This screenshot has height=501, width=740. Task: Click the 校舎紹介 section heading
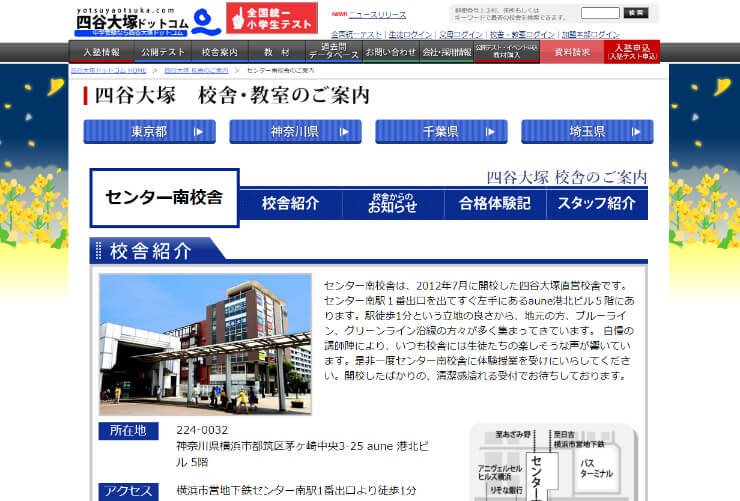click(151, 251)
